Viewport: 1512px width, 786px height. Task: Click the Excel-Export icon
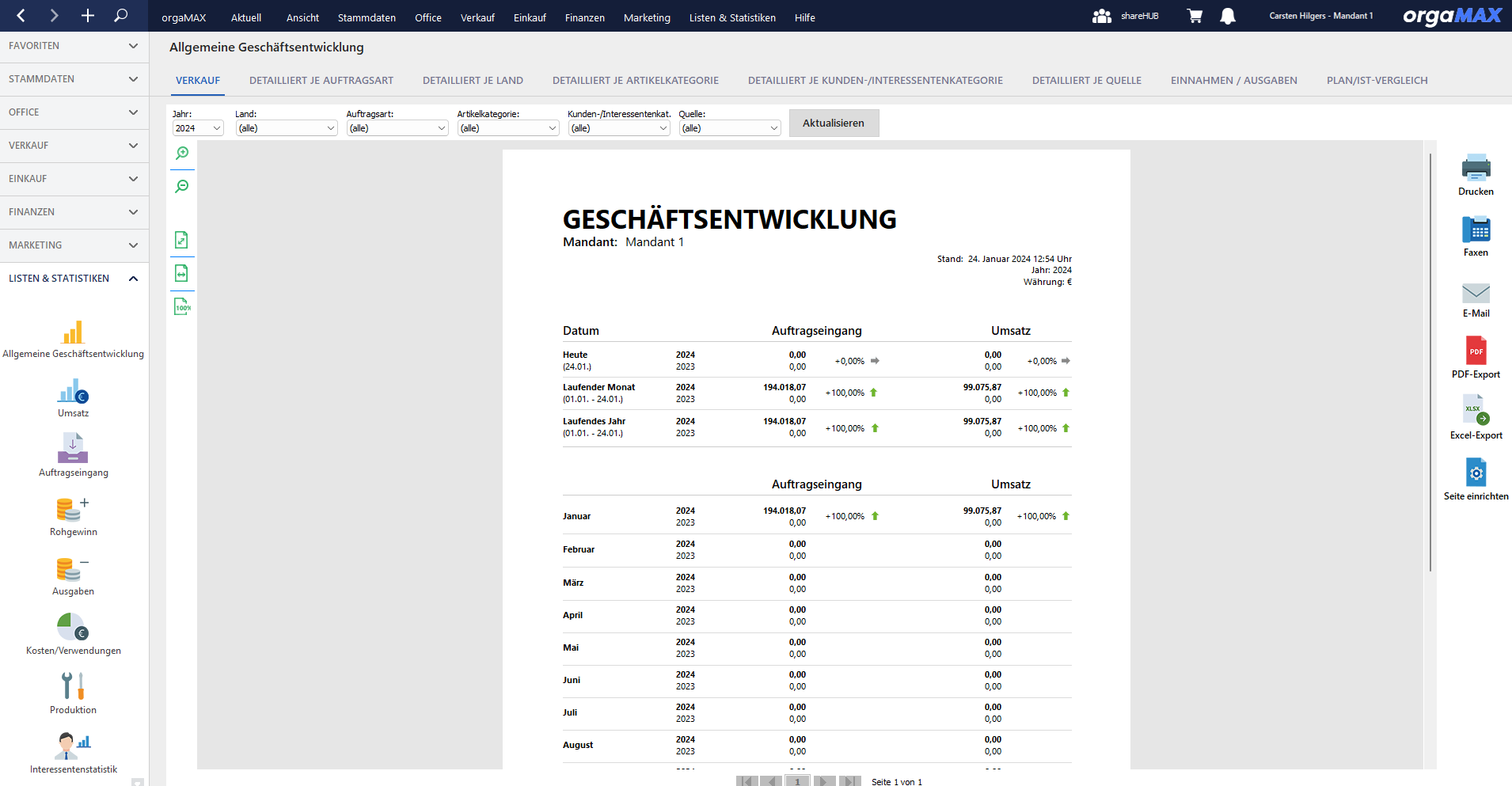(x=1476, y=411)
